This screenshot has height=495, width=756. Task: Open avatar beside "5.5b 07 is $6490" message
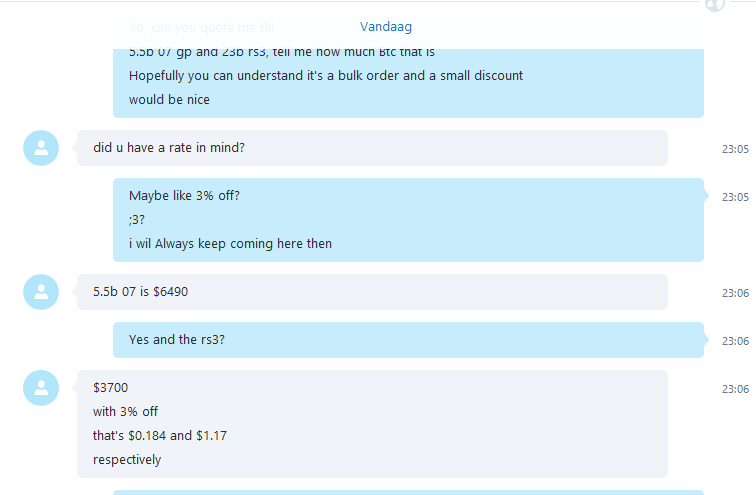coord(41,292)
